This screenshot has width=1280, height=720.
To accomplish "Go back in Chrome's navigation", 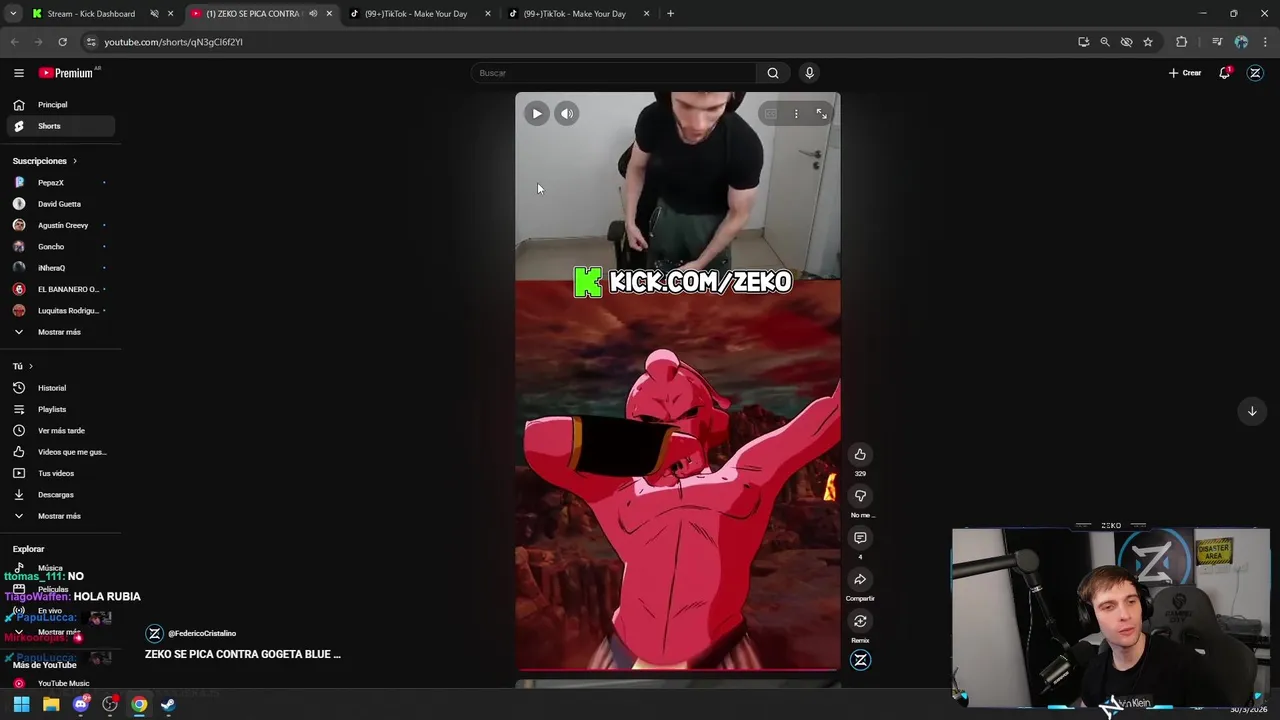I will [x=14, y=42].
